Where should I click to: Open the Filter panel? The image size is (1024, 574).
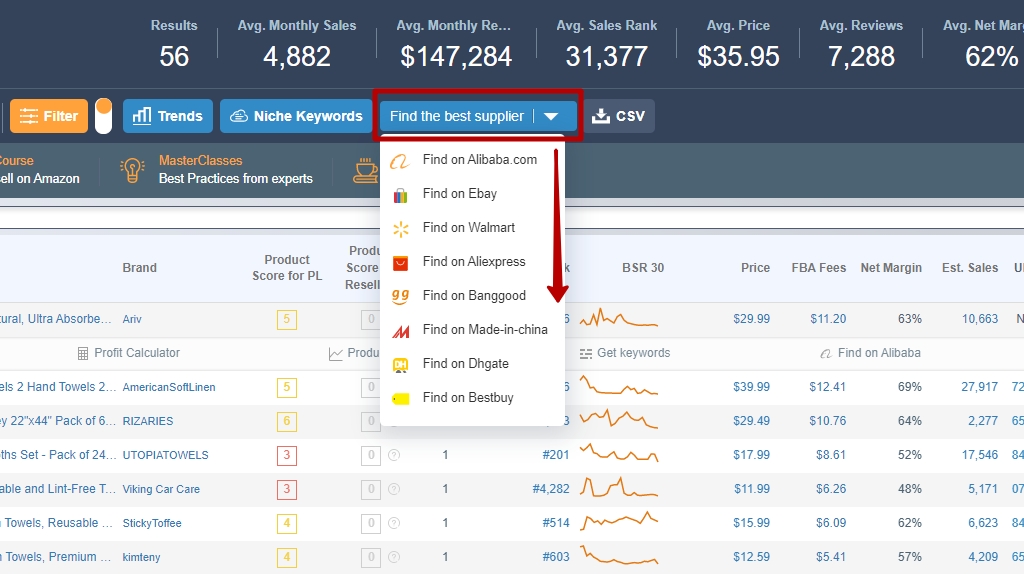(49, 116)
